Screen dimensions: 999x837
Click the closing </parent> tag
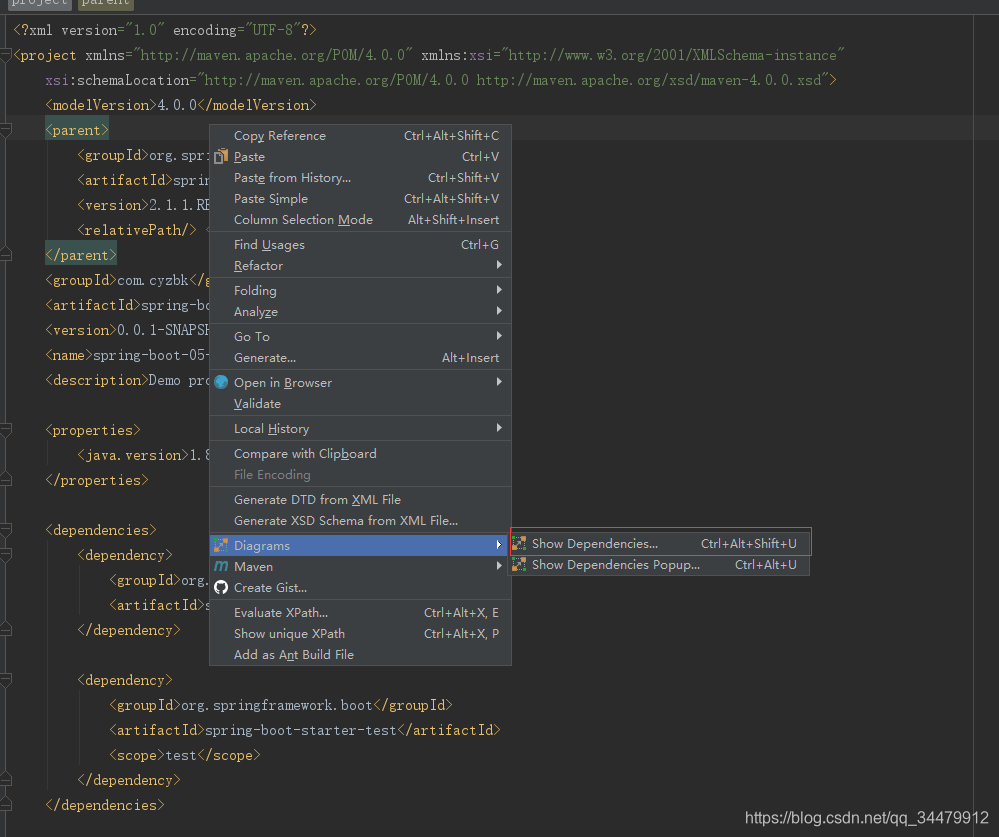81,255
